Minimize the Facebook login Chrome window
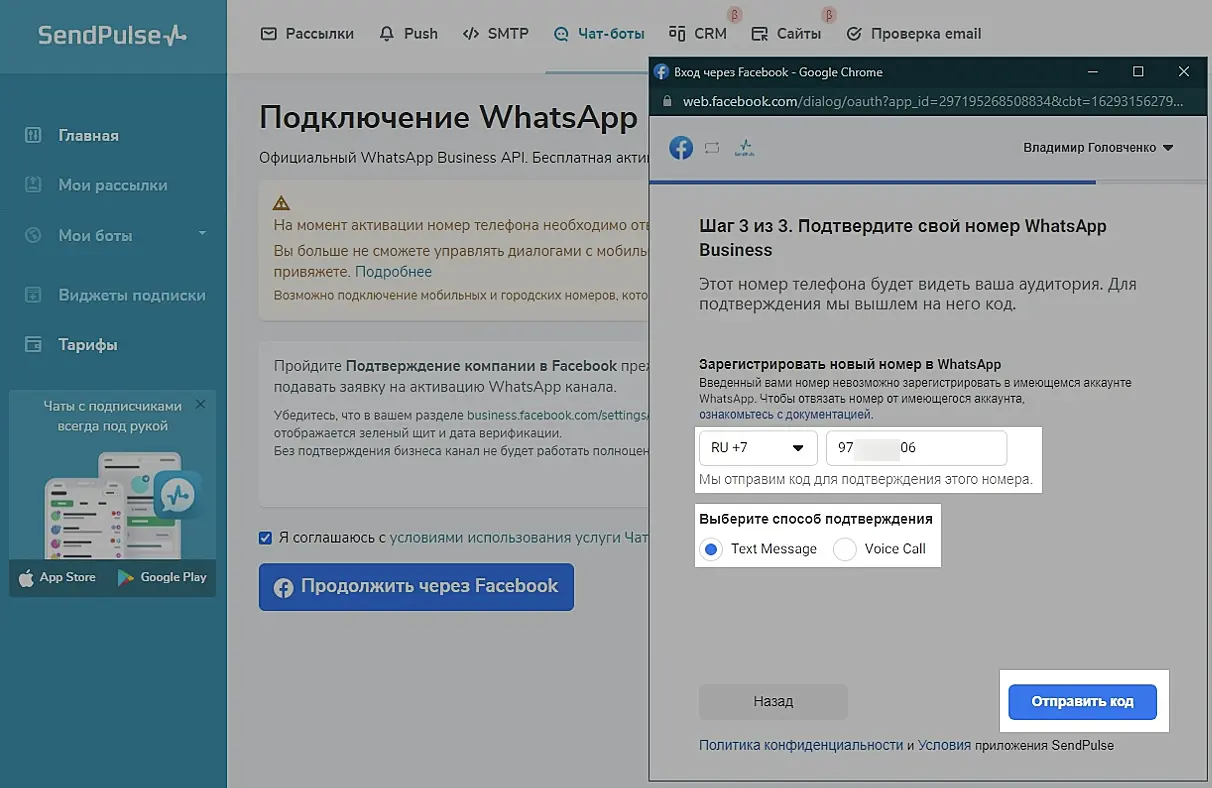 1093,72
